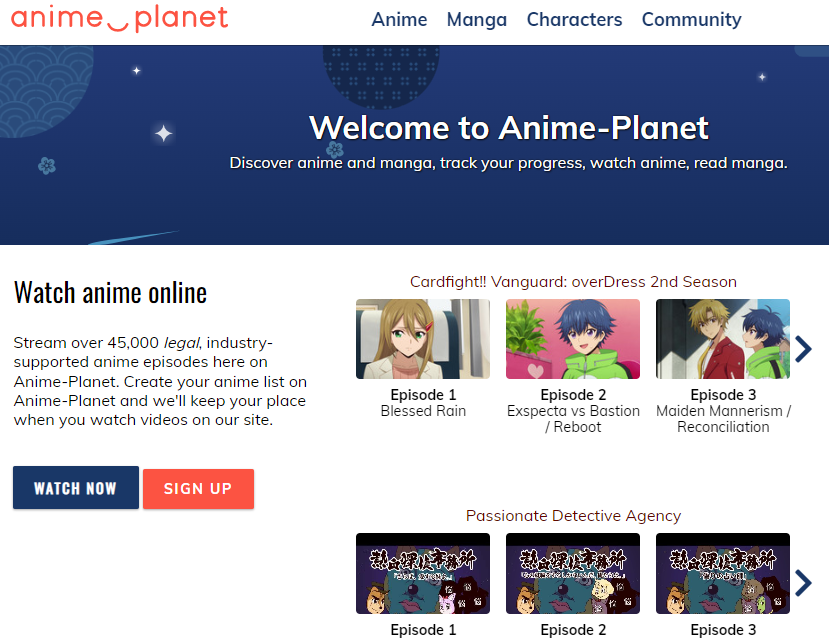Open the Anime menu
This screenshot has height=642, width=829.
[399, 20]
